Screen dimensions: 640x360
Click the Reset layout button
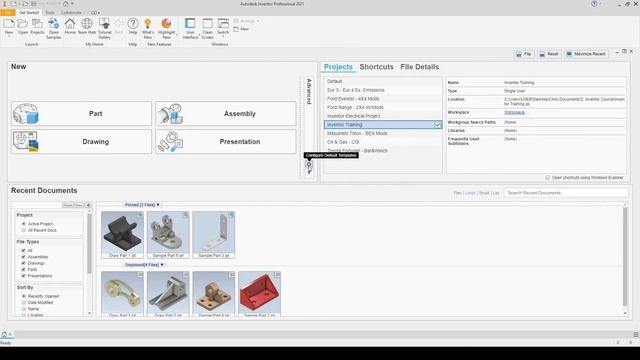(x=549, y=54)
